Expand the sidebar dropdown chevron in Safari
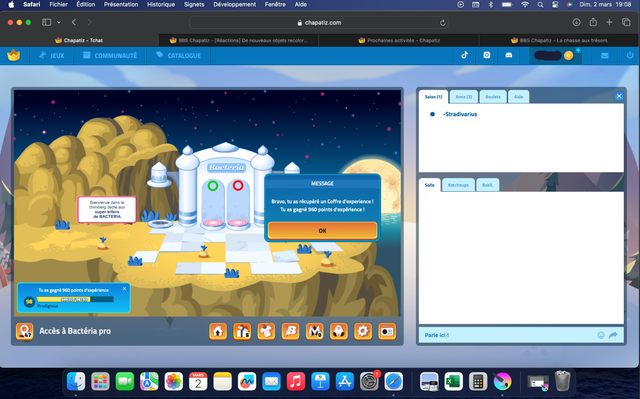 click(59, 22)
